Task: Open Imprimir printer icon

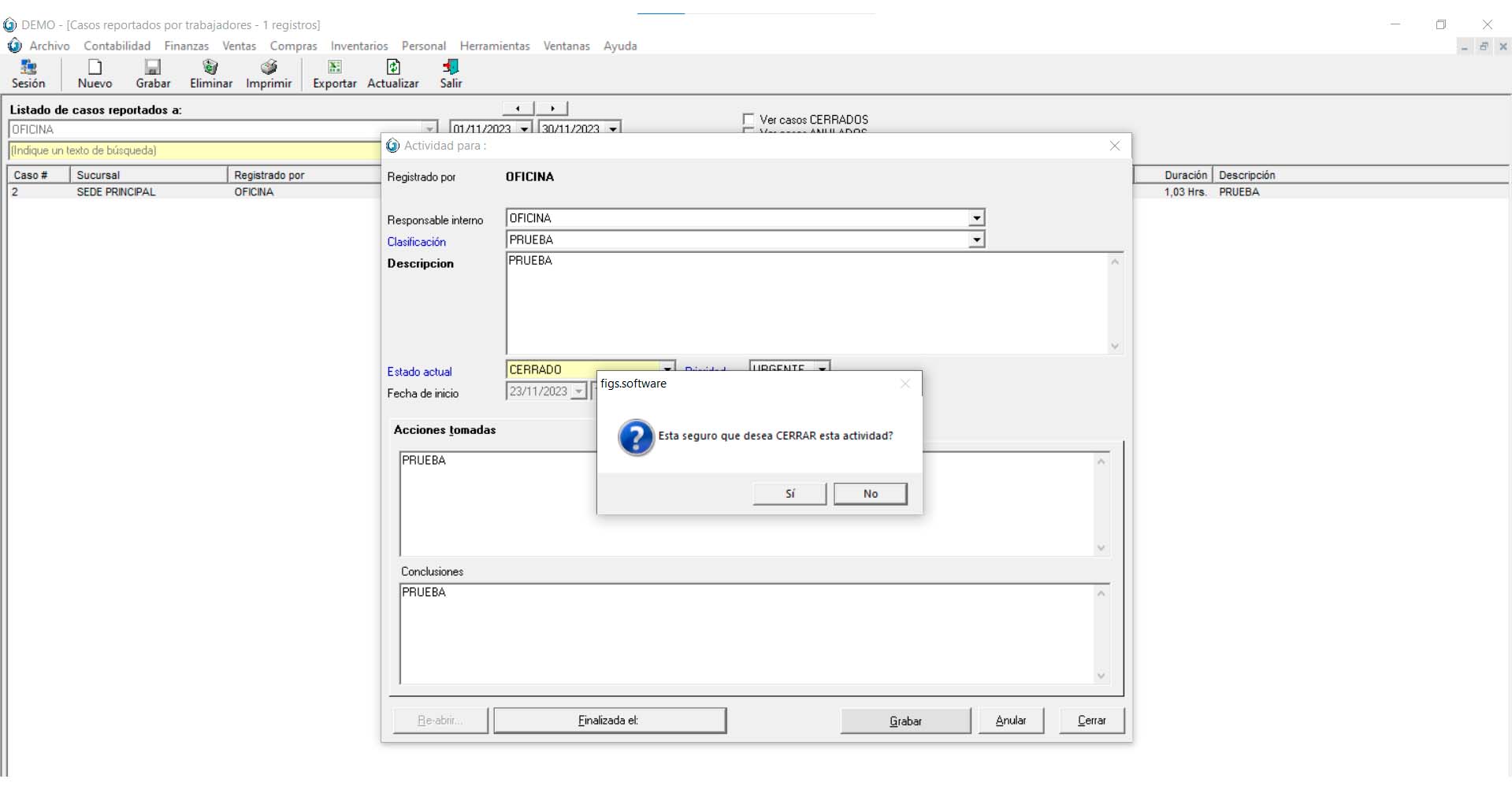Action: click(269, 68)
